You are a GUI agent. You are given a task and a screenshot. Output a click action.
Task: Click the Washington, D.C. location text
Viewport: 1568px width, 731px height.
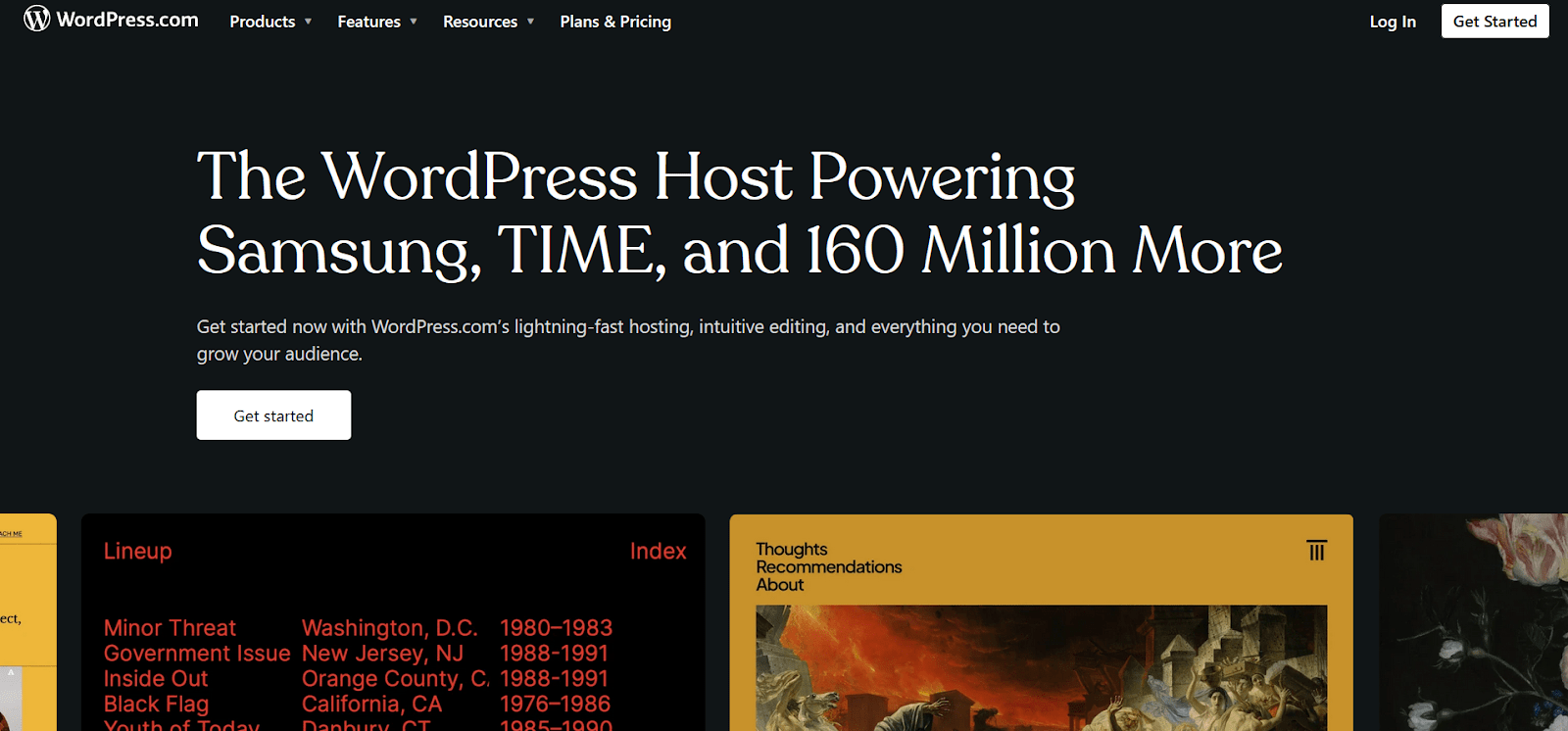point(390,628)
